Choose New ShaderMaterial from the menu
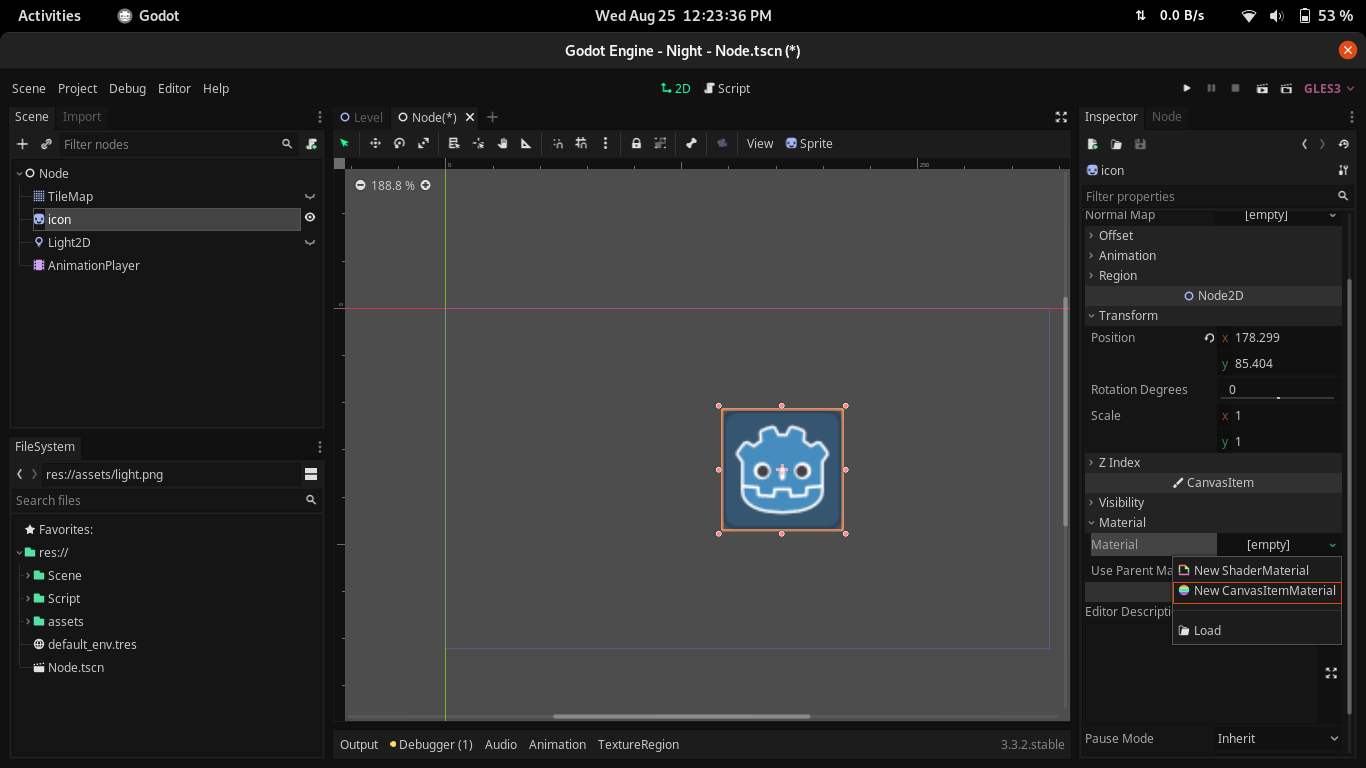Viewport: 1366px width, 768px height. 1250,571
